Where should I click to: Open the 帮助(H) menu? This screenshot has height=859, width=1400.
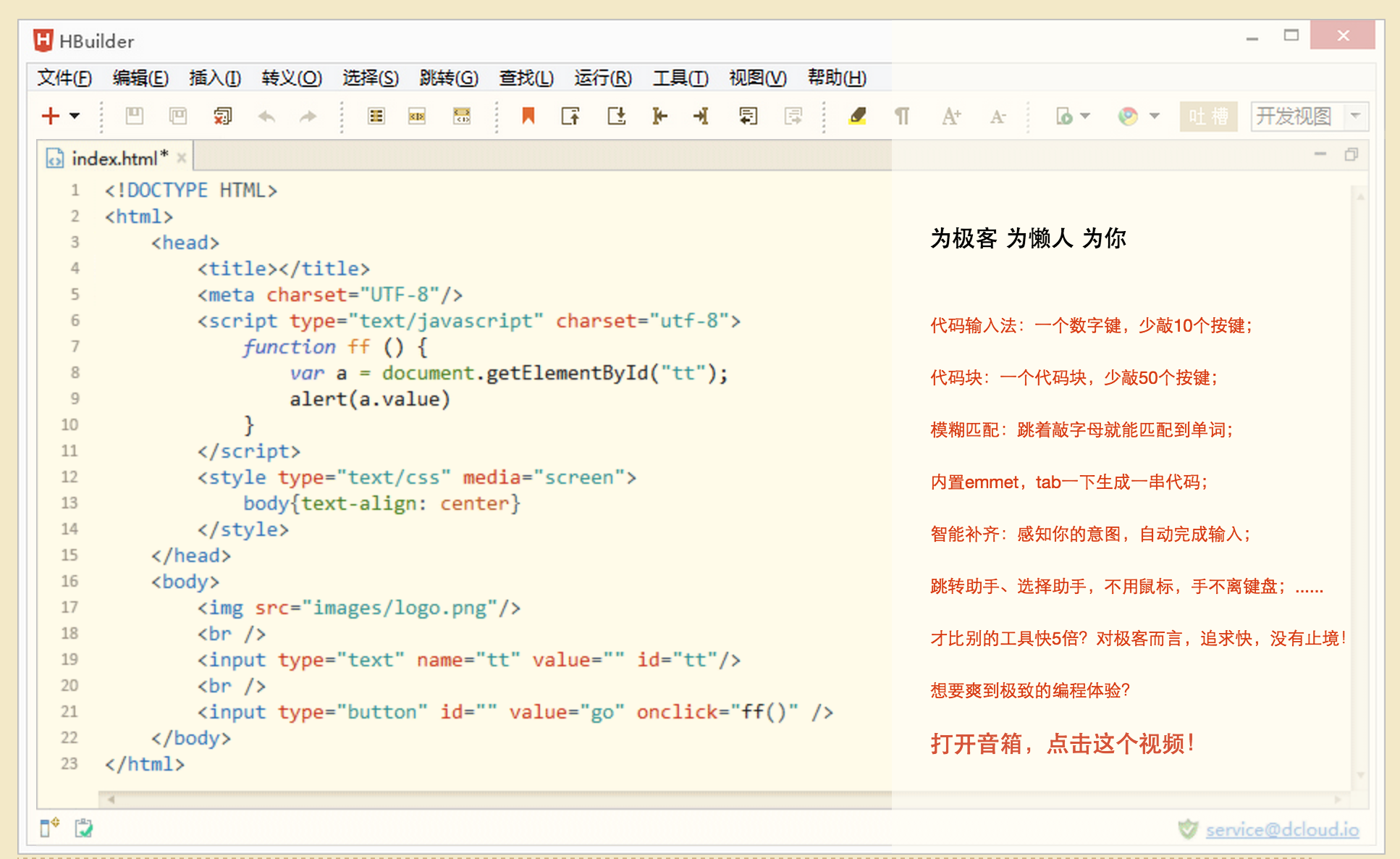click(837, 77)
